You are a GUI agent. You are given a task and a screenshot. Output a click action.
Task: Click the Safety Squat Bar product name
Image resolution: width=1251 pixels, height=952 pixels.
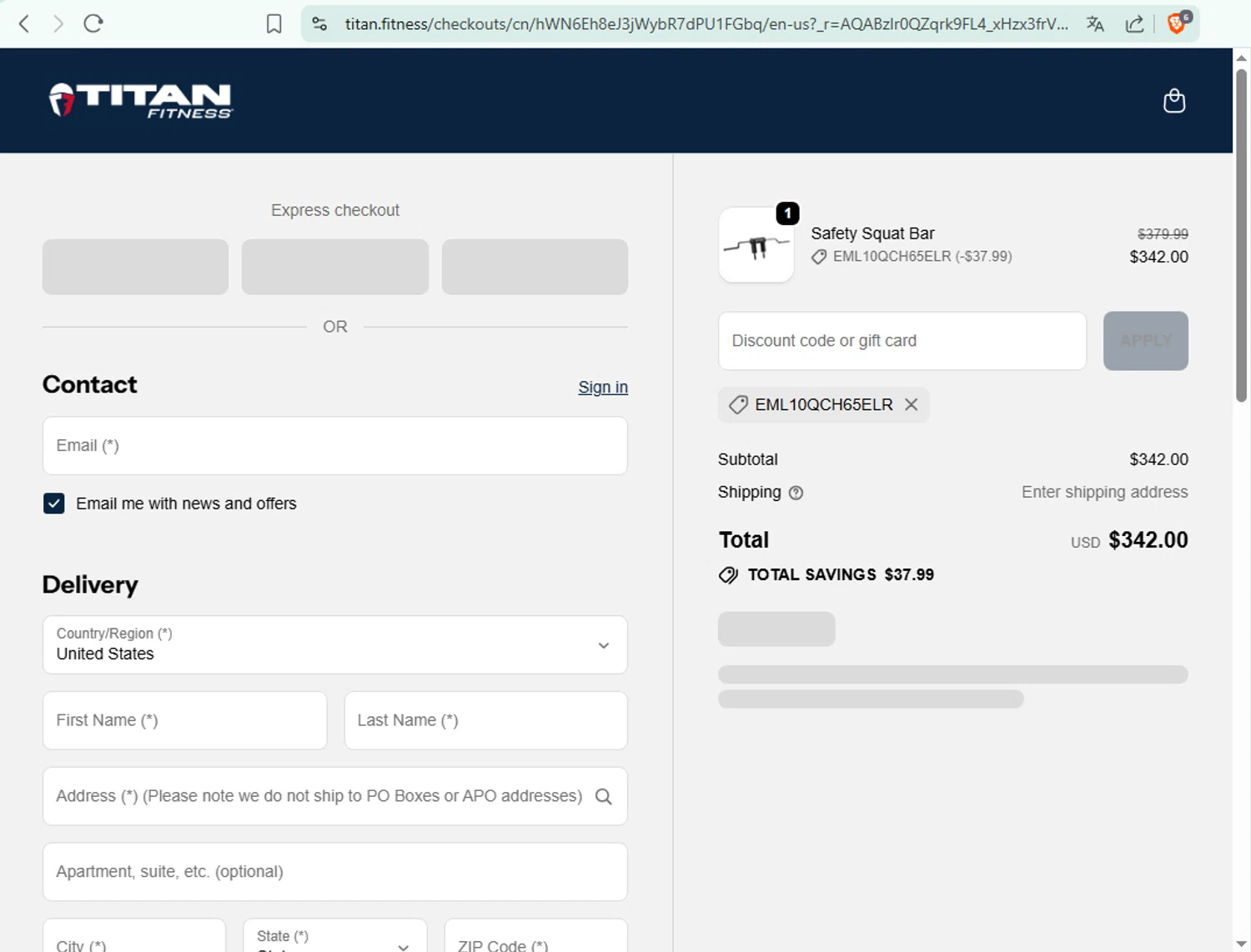coord(872,233)
